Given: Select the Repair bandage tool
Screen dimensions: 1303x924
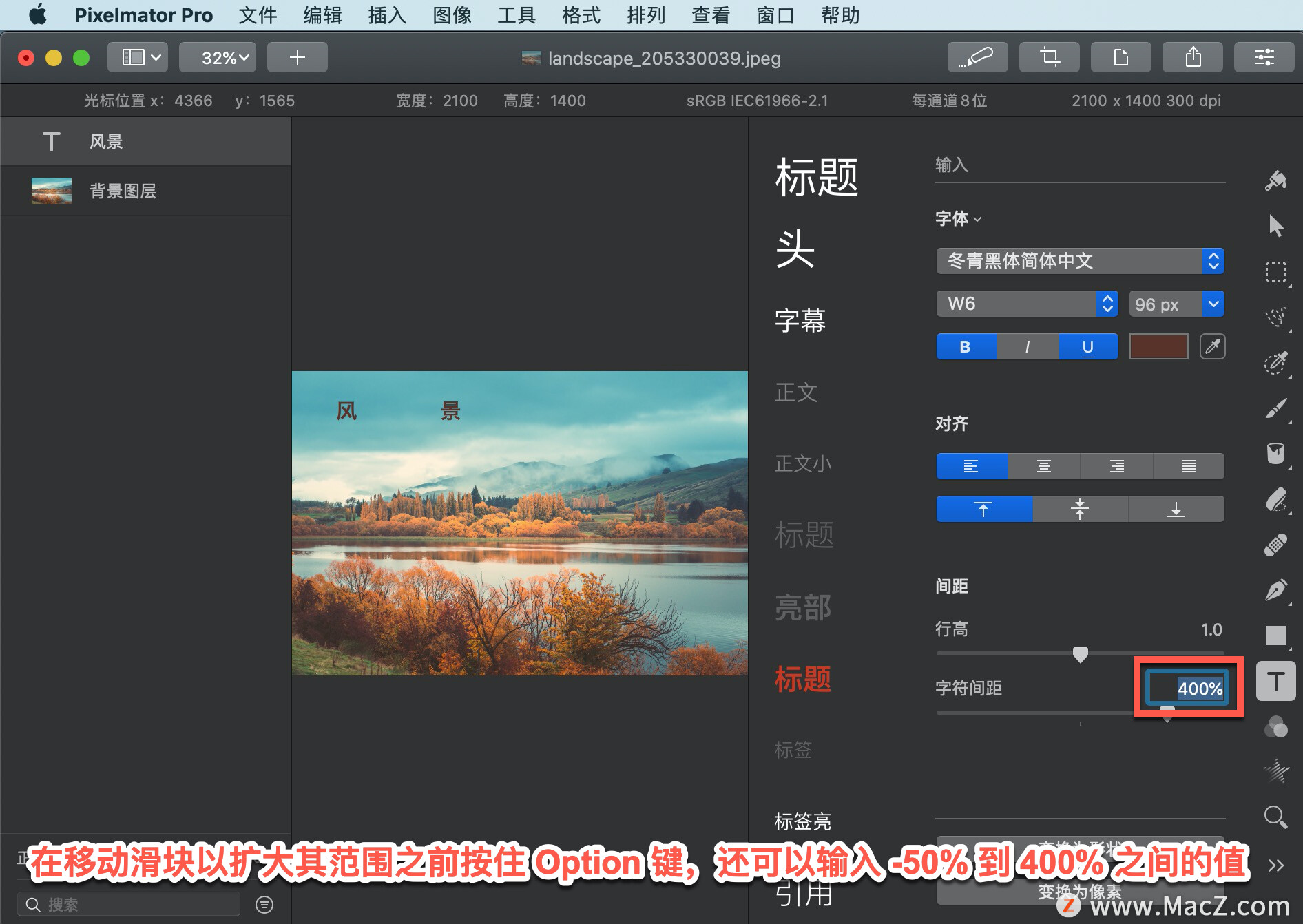Looking at the screenshot, I should (x=1275, y=545).
